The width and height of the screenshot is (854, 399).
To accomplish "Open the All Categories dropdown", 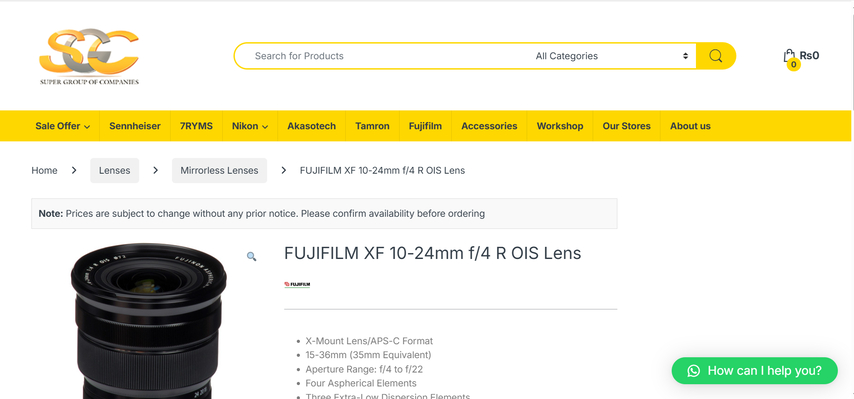I will tap(612, 56).
